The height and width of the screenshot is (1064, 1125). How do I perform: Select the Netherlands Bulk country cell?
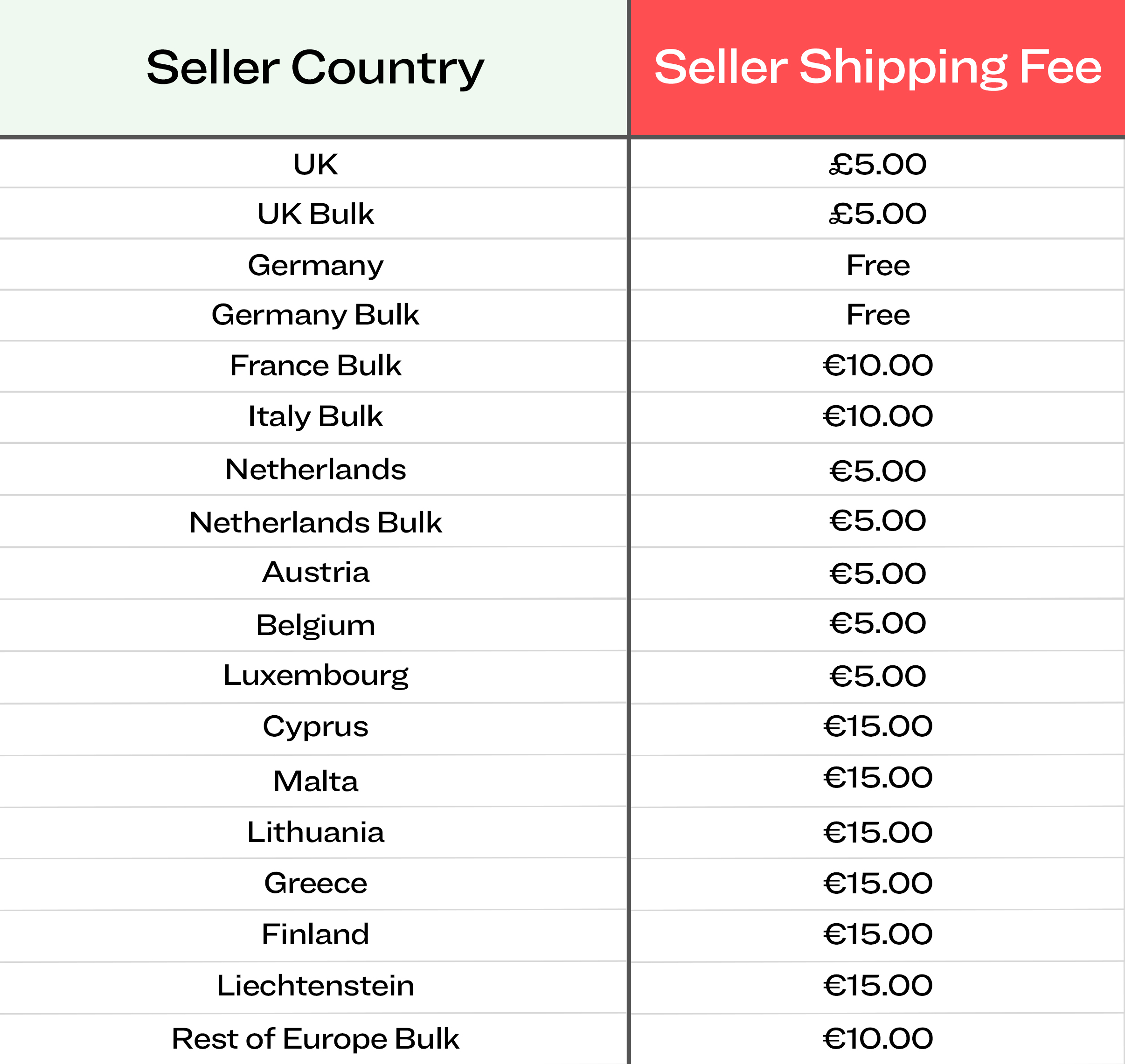tap(315, 522)
